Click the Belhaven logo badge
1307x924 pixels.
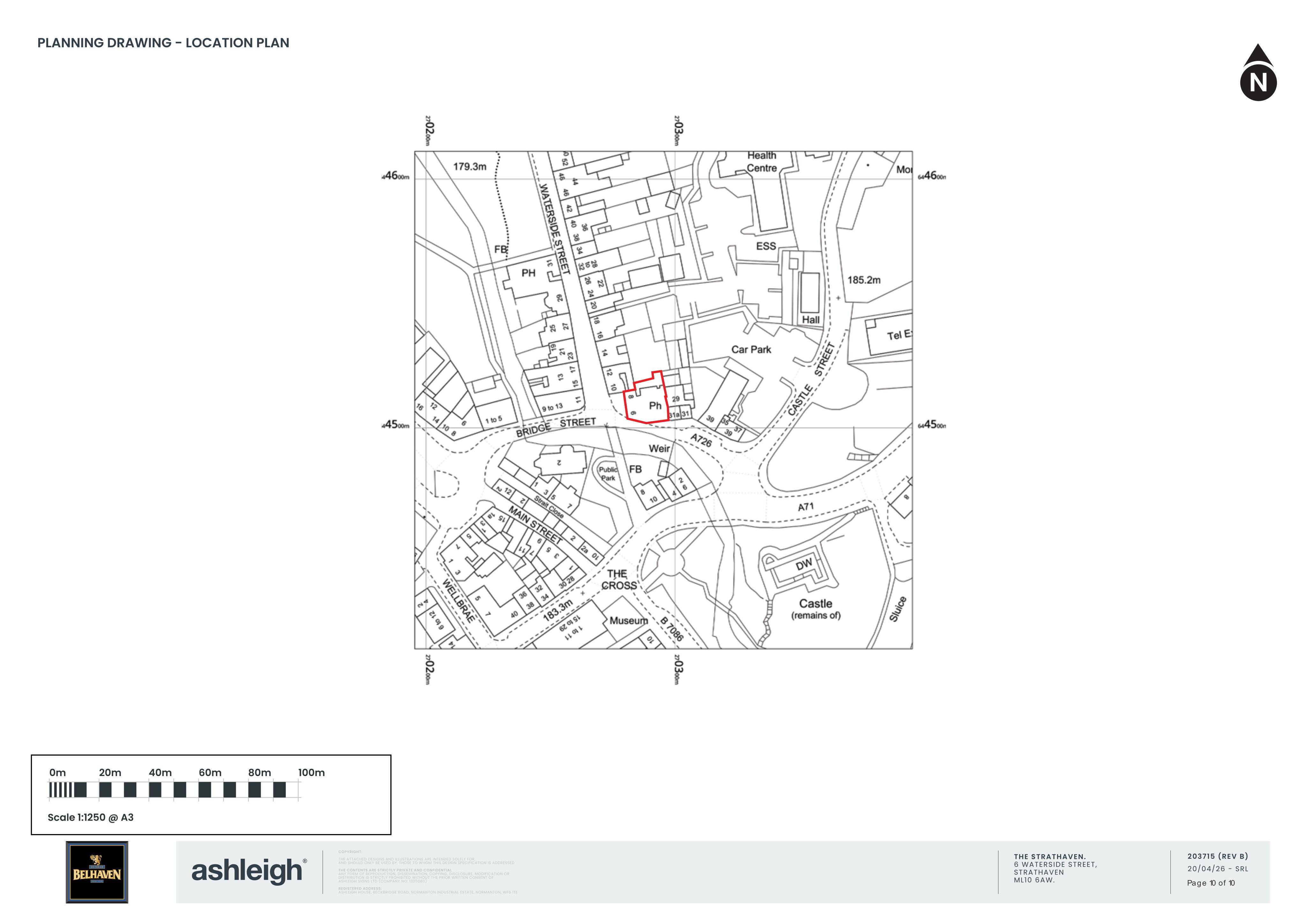[97, 872]
